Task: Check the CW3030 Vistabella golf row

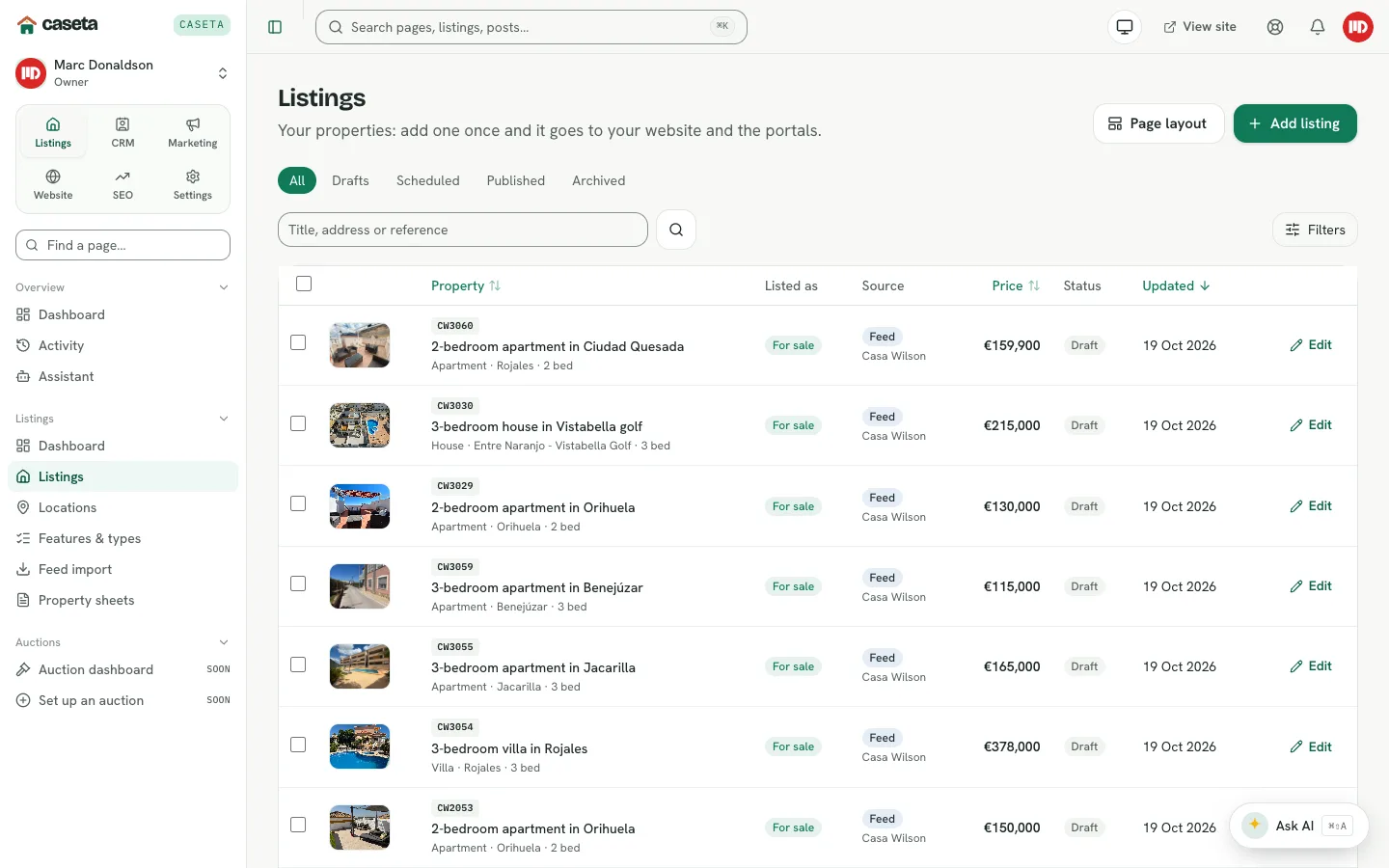Action: pyautogui.click(x=298, y=423)
